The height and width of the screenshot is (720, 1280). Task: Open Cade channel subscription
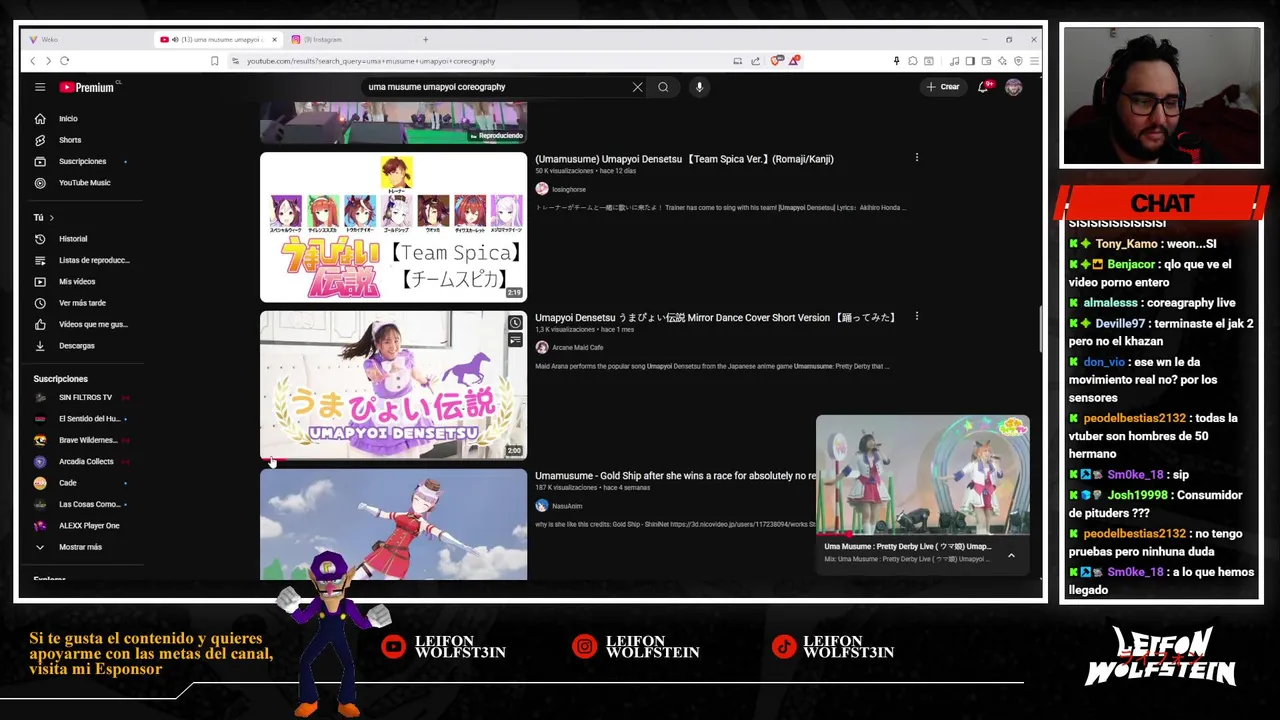coord(67,483)
